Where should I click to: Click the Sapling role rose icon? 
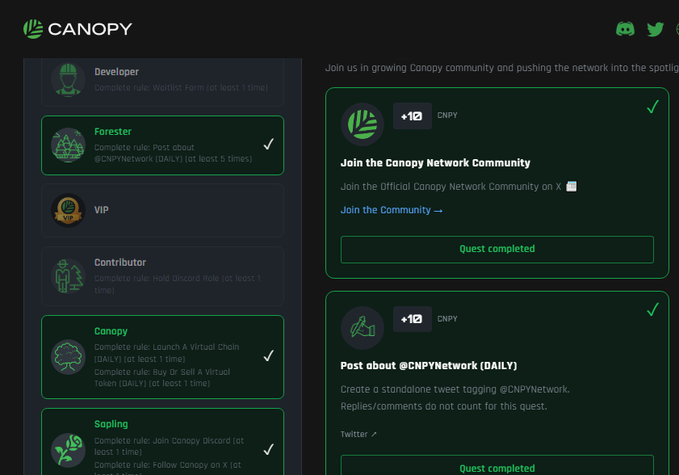(68, 450)
